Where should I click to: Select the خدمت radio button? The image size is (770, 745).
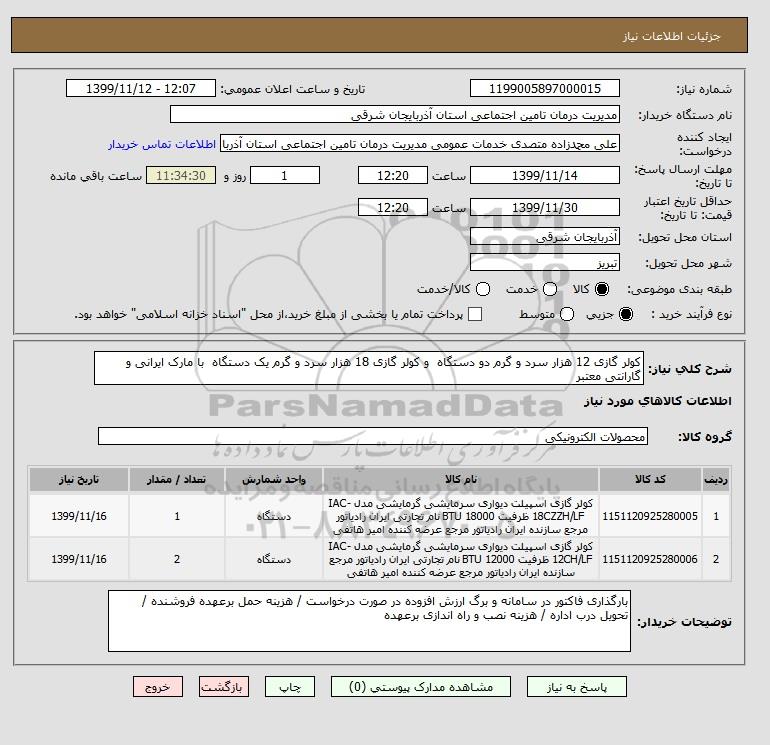click(550, 289)
